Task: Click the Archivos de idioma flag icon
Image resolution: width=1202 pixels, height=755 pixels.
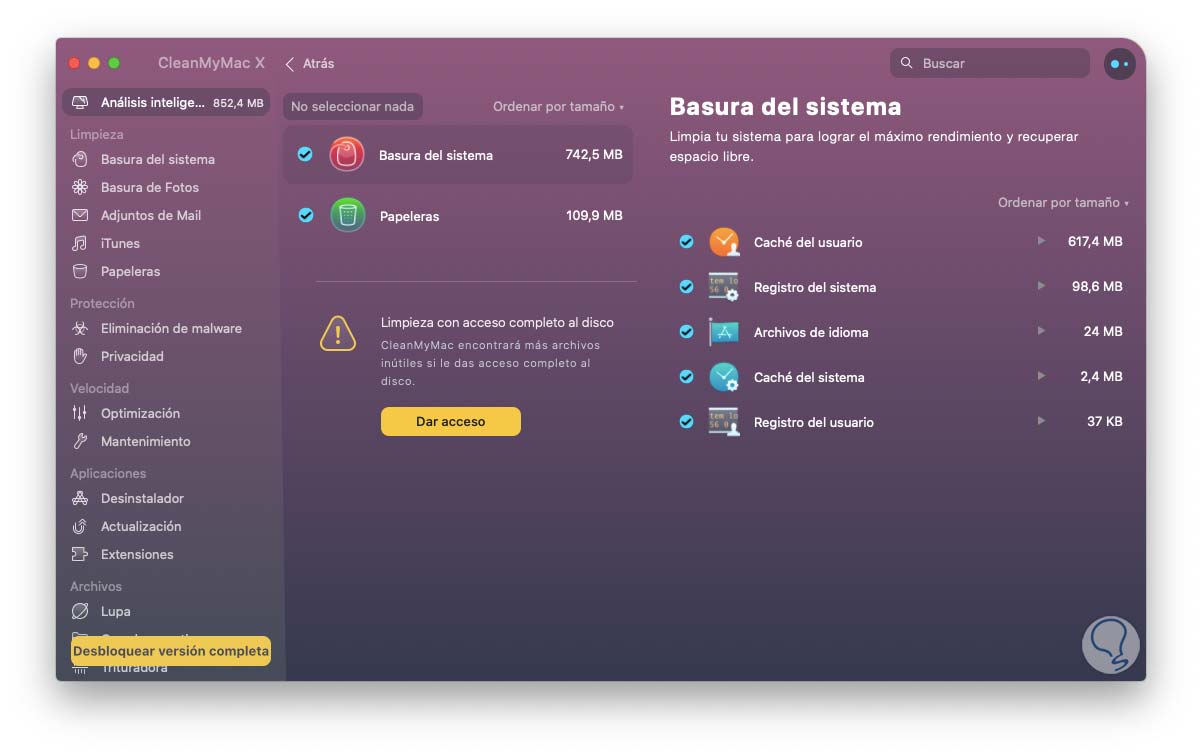Action: [724, 332]
